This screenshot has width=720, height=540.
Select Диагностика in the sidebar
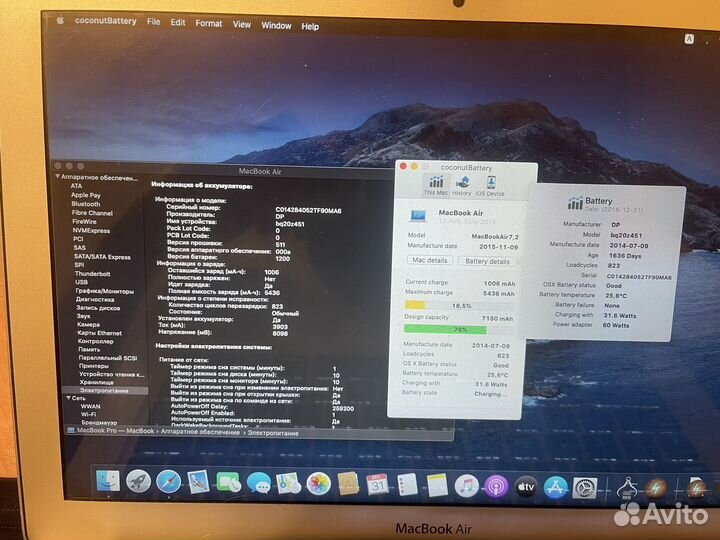[95, 299]
